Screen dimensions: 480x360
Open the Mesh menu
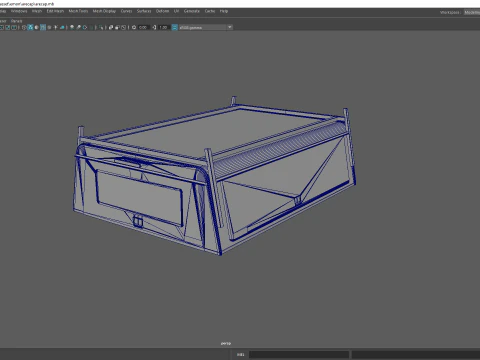pyautogui.click(x=37, y=11)
